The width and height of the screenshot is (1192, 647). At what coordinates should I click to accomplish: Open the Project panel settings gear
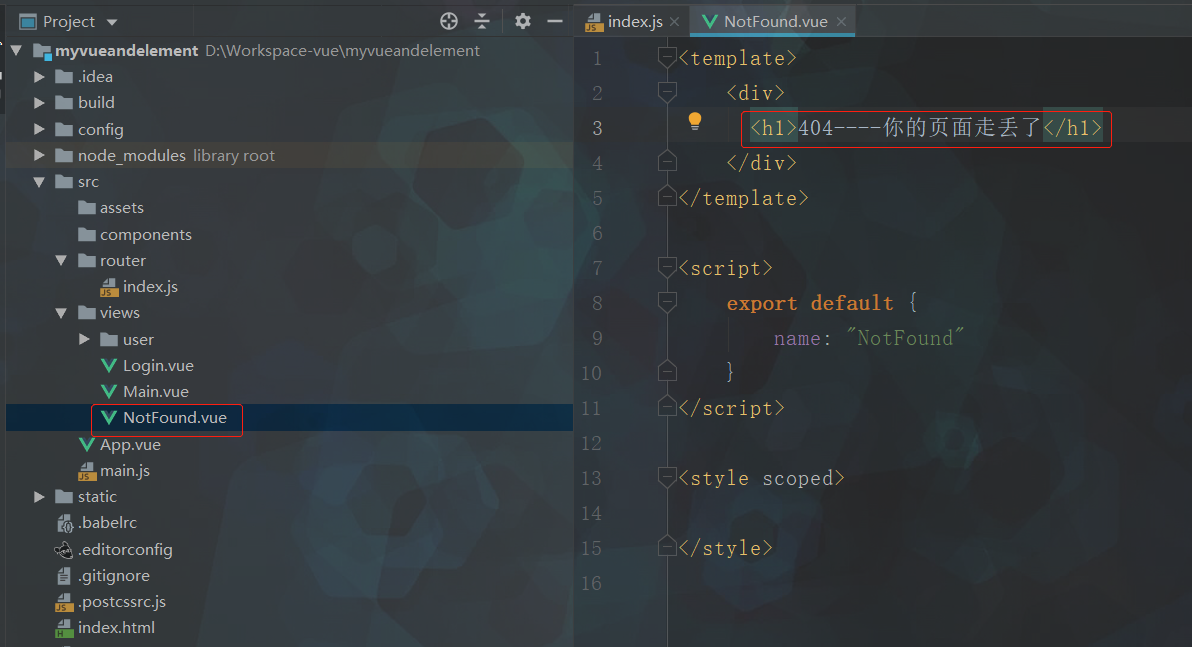[x=523, y=21]
